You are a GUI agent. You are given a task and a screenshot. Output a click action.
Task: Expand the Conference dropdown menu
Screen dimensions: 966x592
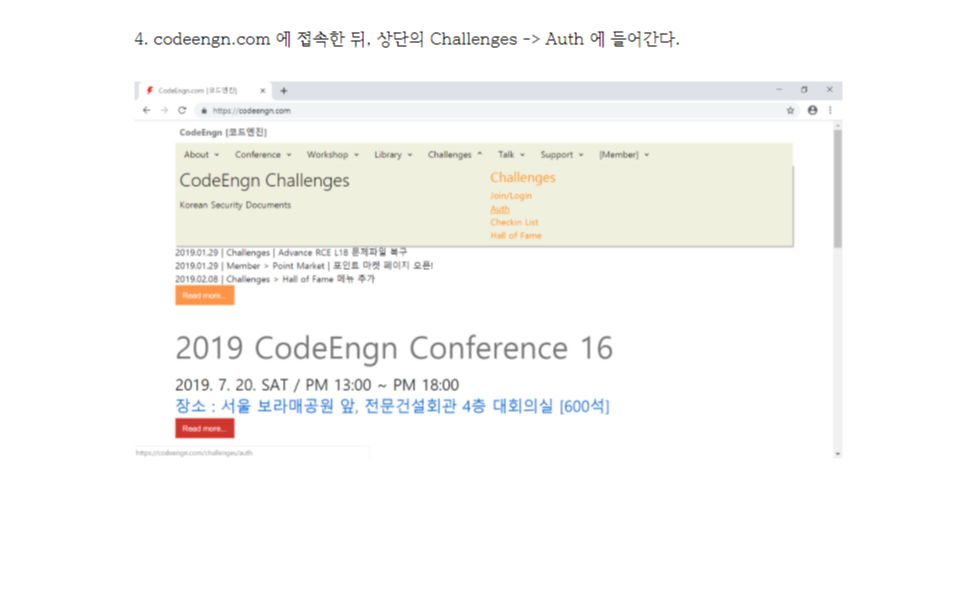pos(263,155)
